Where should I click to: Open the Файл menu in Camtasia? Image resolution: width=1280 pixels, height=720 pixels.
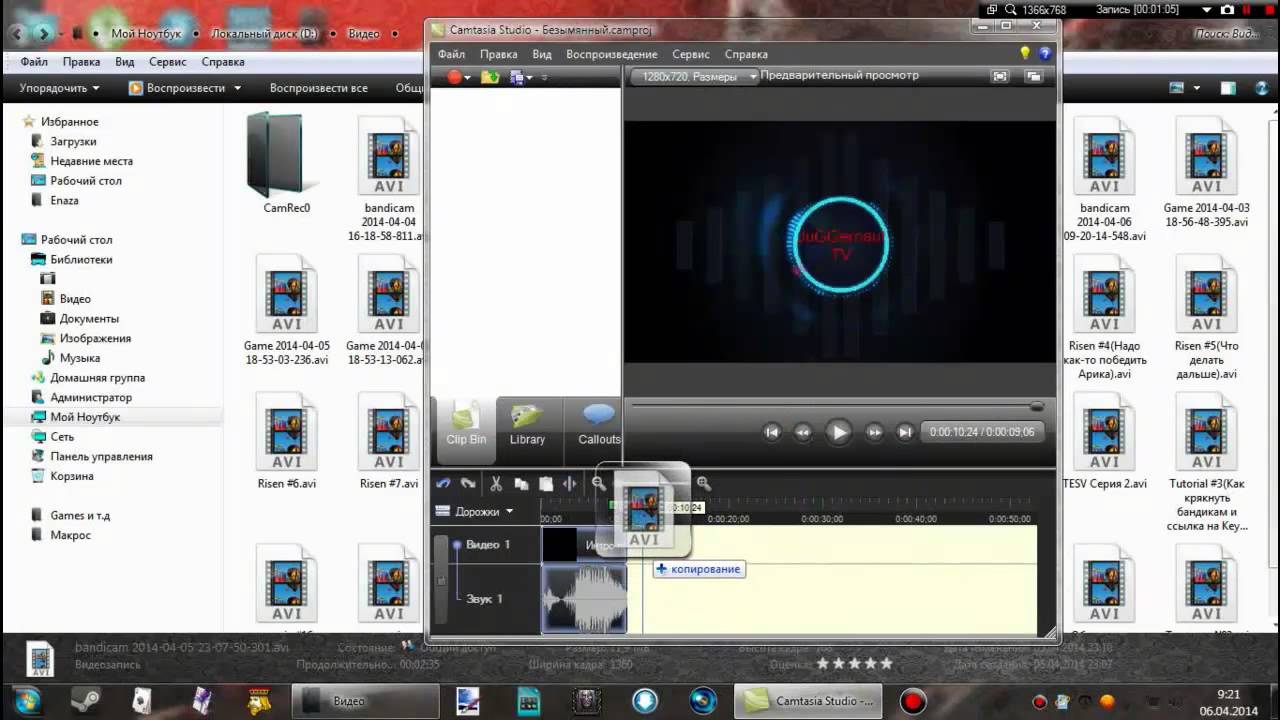click(451, 54)
